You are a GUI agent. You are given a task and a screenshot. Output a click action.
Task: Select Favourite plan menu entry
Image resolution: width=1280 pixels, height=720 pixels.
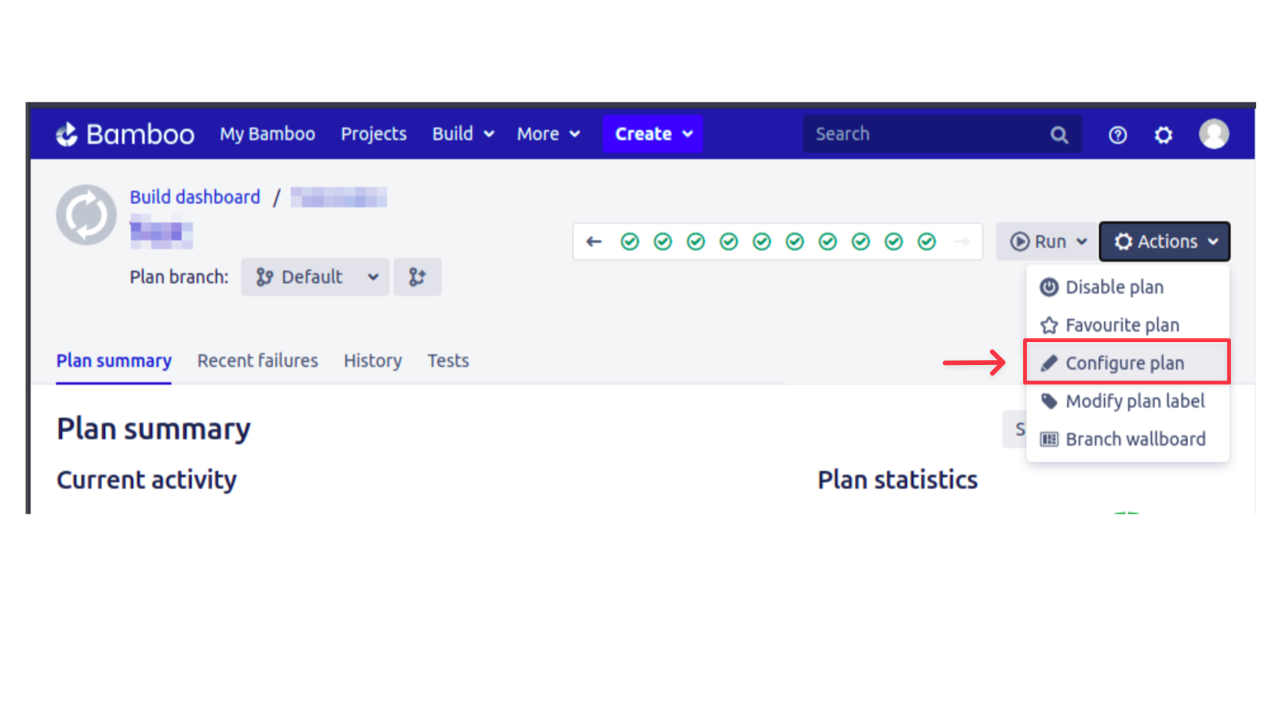coord(1122,325)
